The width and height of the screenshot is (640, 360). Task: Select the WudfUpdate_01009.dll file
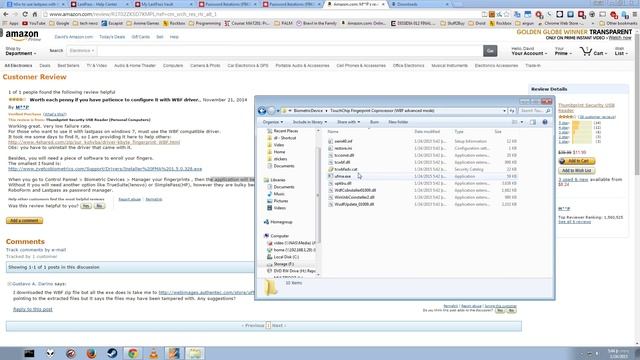click(354, 204)
